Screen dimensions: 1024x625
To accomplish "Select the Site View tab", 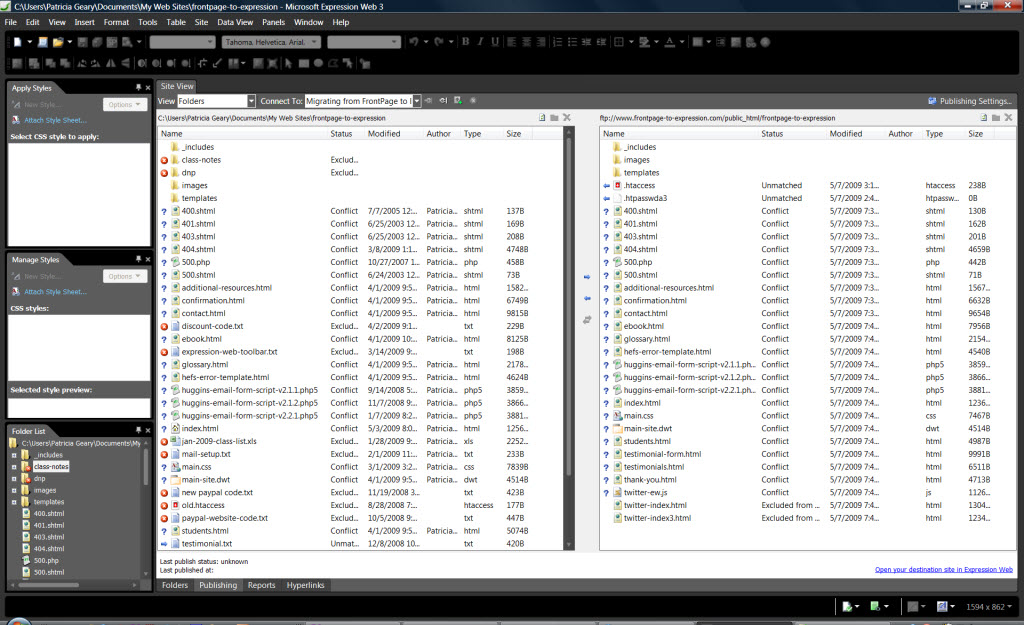I will pos(177,86).
